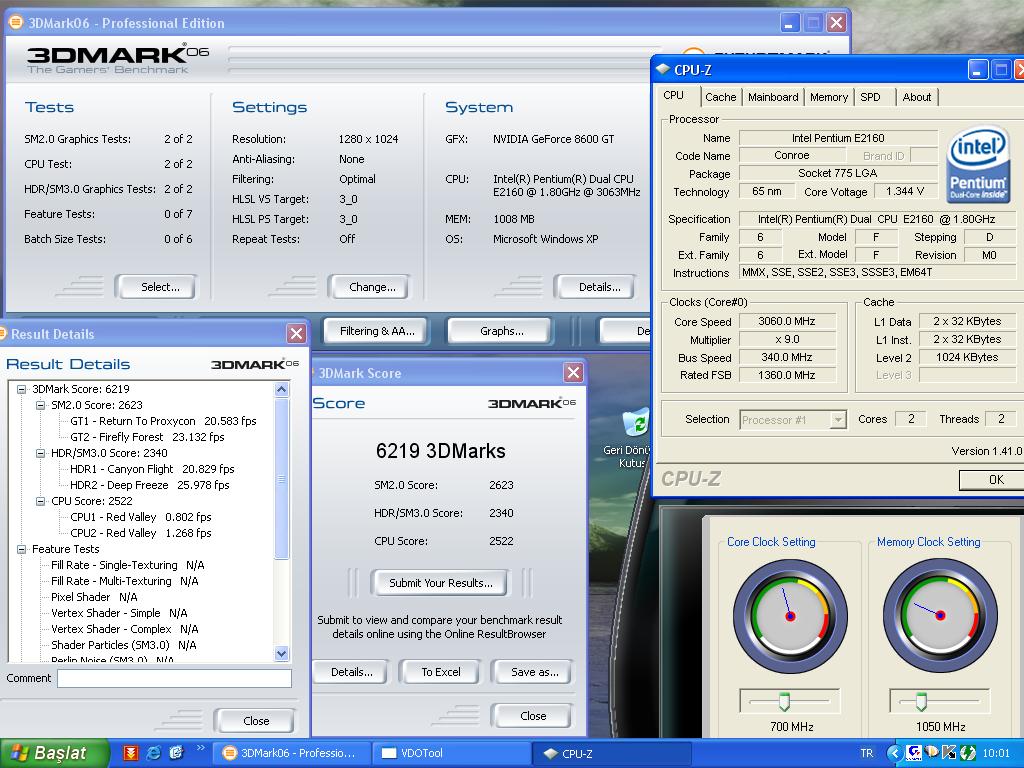This screenshot has width=1024, height=768.
Task: Click Details... in 3DMark Score window
Action: (351, 672)
